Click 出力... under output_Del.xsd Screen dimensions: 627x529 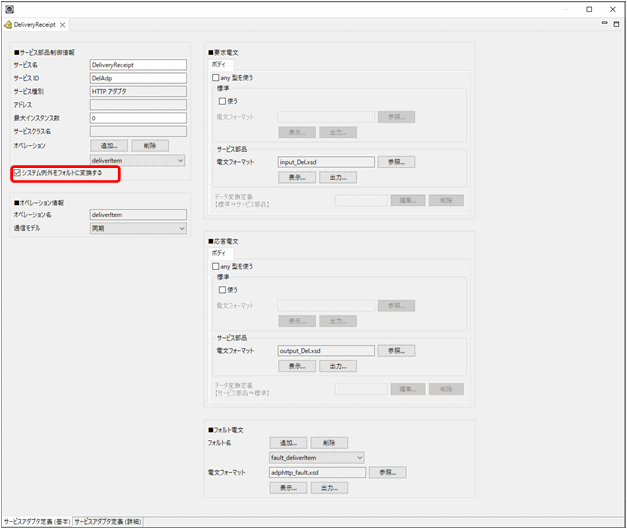coord(337,367)
